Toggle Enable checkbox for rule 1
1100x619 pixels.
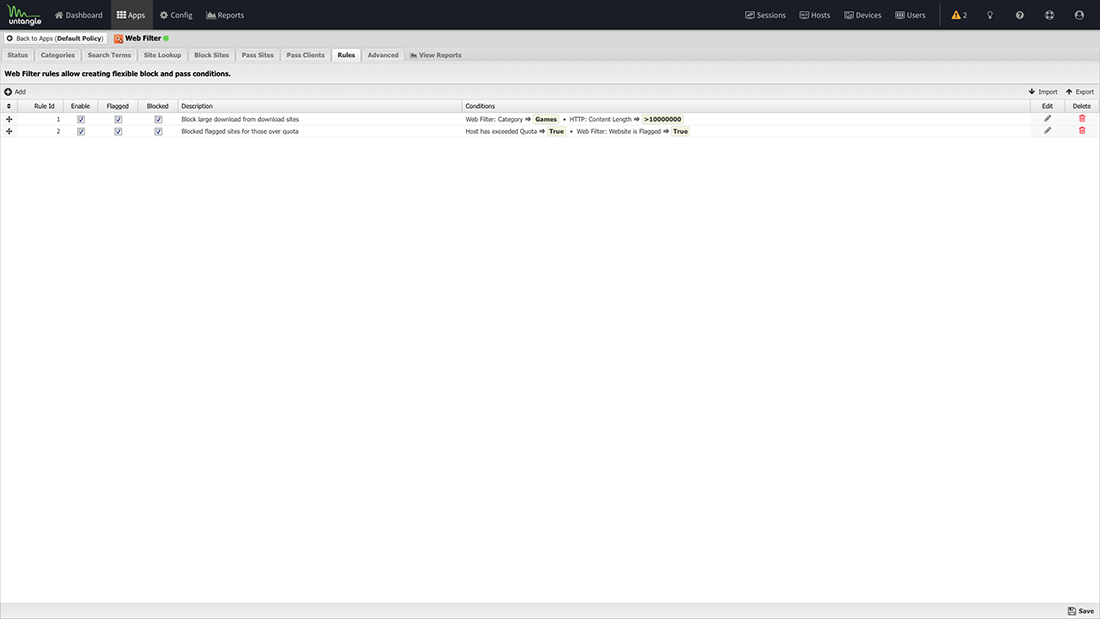(x=81, y=119)
